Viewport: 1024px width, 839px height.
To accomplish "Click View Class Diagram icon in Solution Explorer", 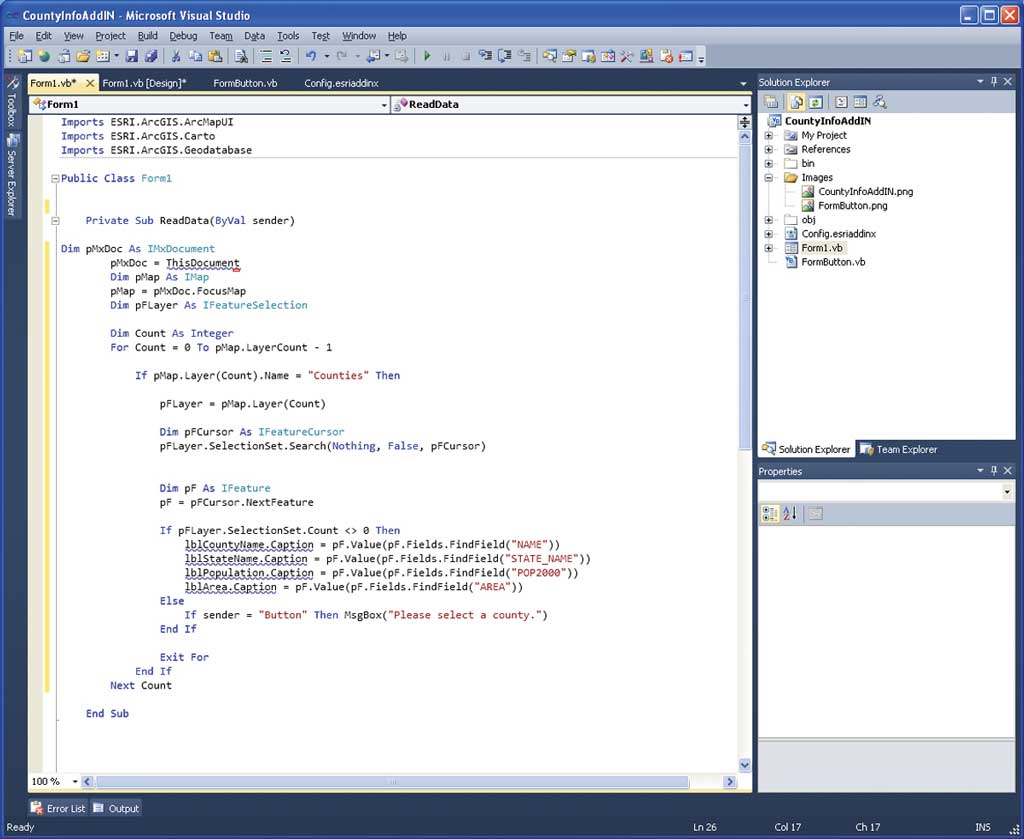I will [x=879, y=102].
